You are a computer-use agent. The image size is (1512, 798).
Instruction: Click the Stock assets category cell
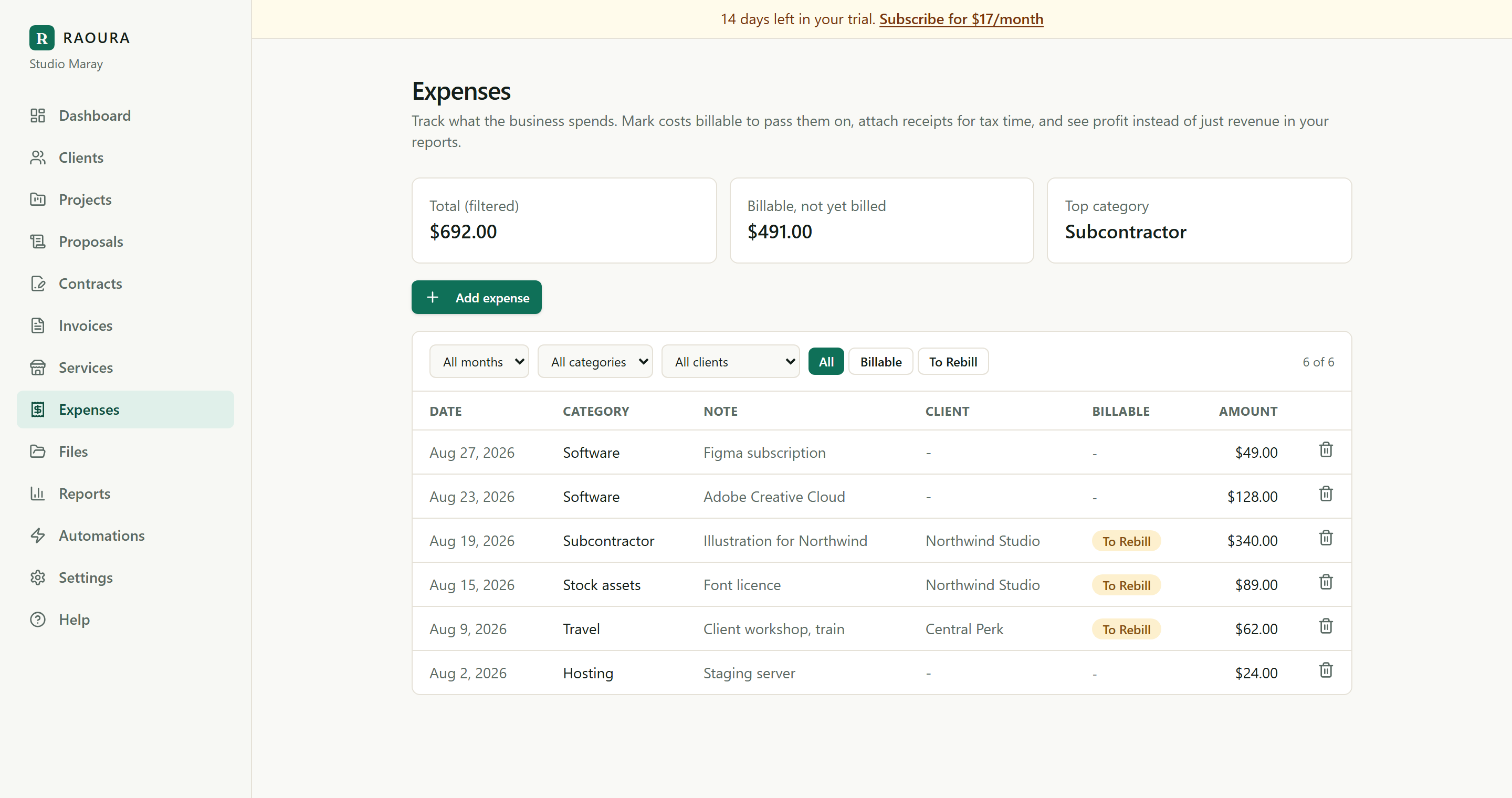602,585
